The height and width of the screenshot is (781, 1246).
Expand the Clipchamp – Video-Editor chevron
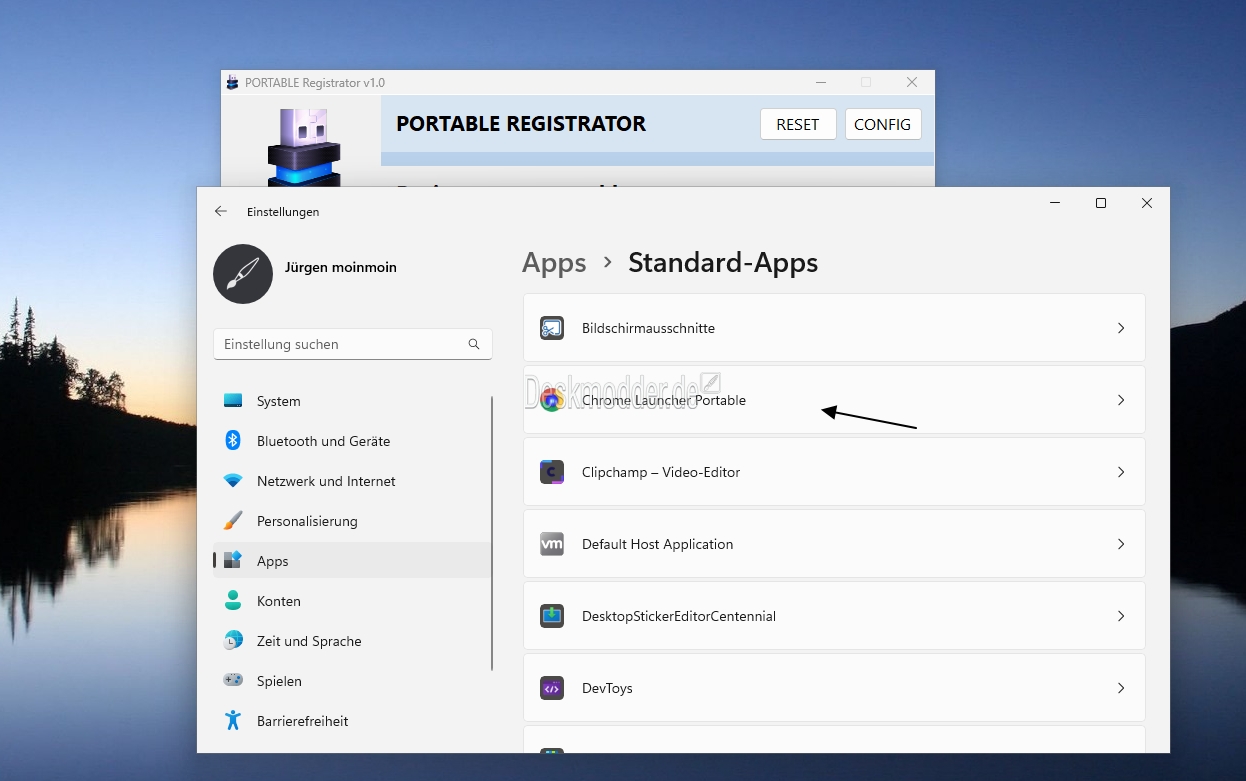tap(1121, 472)
